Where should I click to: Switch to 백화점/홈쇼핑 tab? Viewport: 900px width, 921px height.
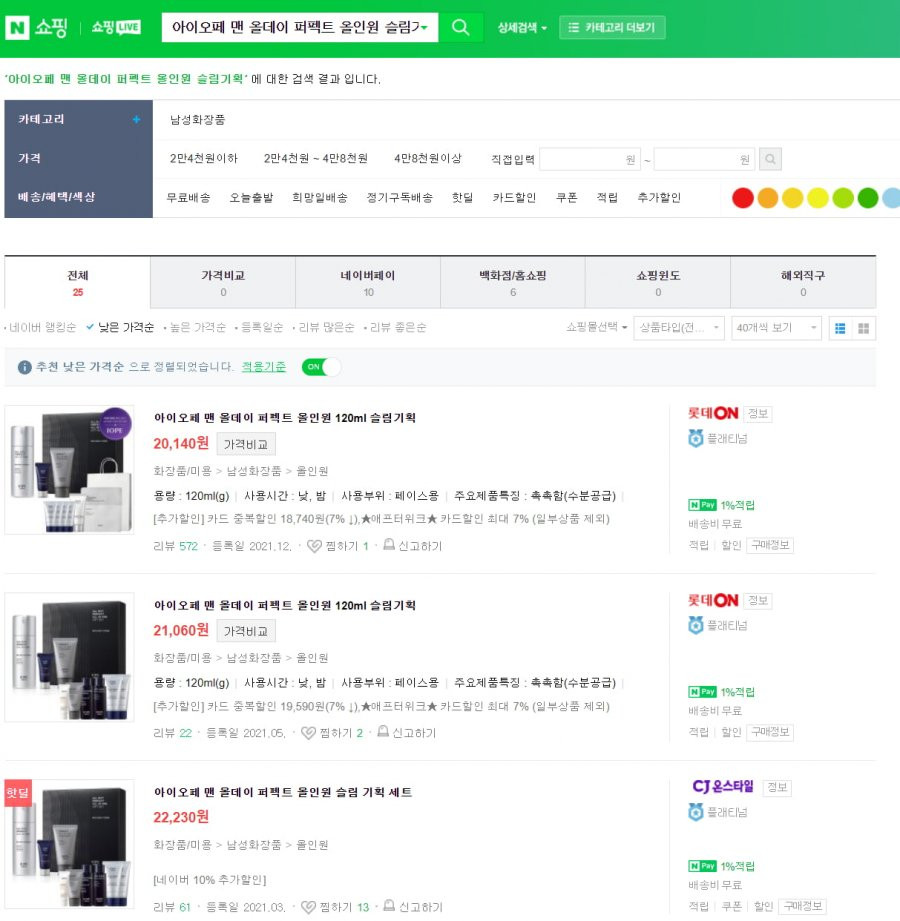point(513,283)
